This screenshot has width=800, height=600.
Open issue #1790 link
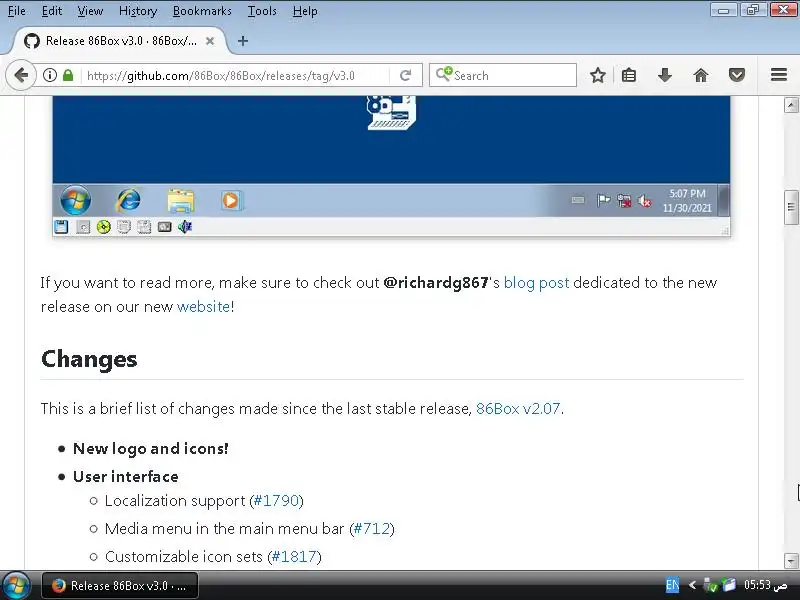tap(276, 501)
